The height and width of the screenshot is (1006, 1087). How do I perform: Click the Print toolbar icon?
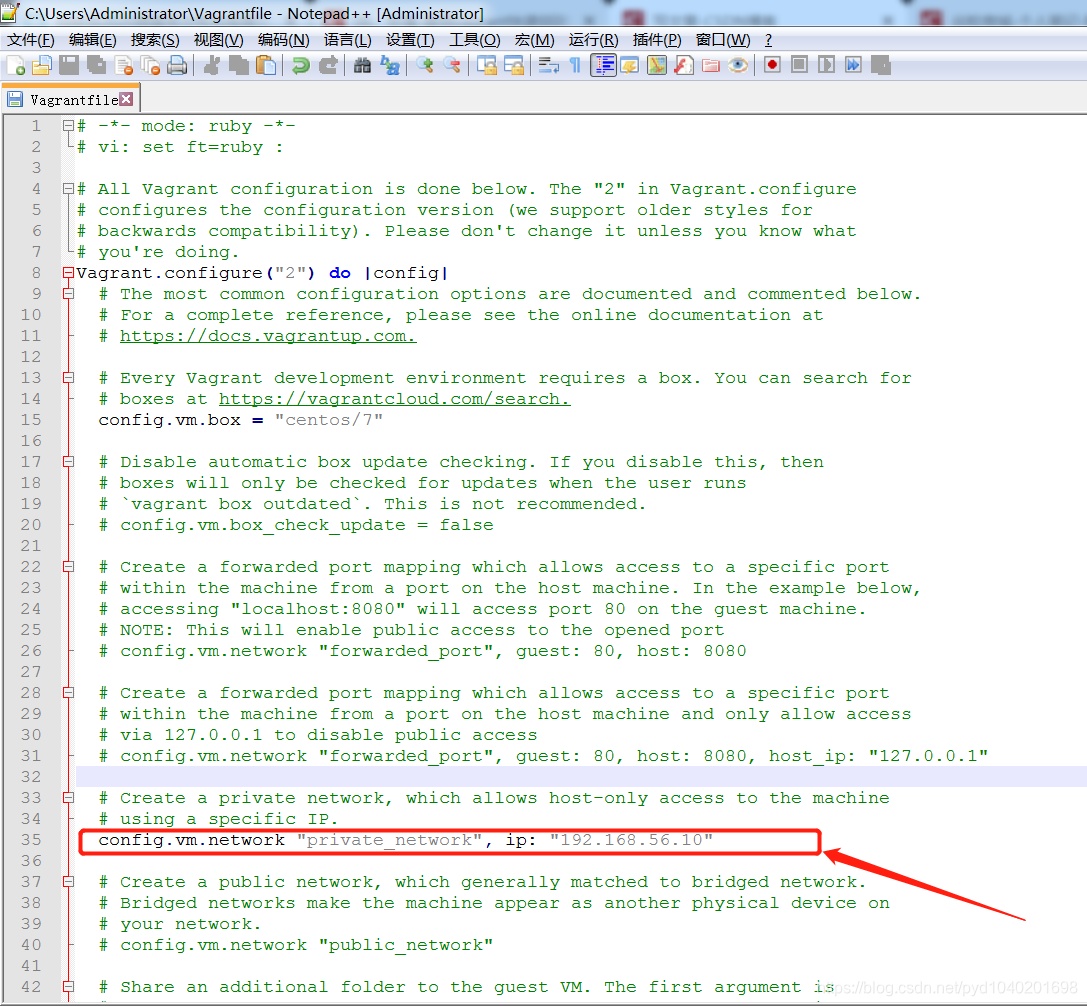(177, 65)
